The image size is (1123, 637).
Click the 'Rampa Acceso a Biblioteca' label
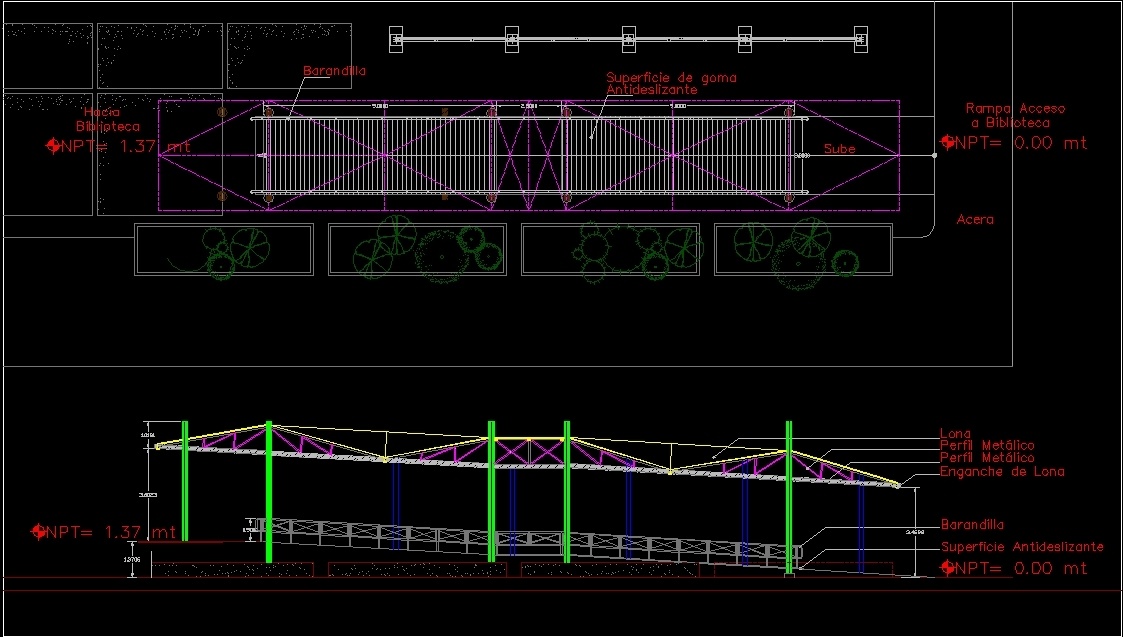tap(1014, 115)
